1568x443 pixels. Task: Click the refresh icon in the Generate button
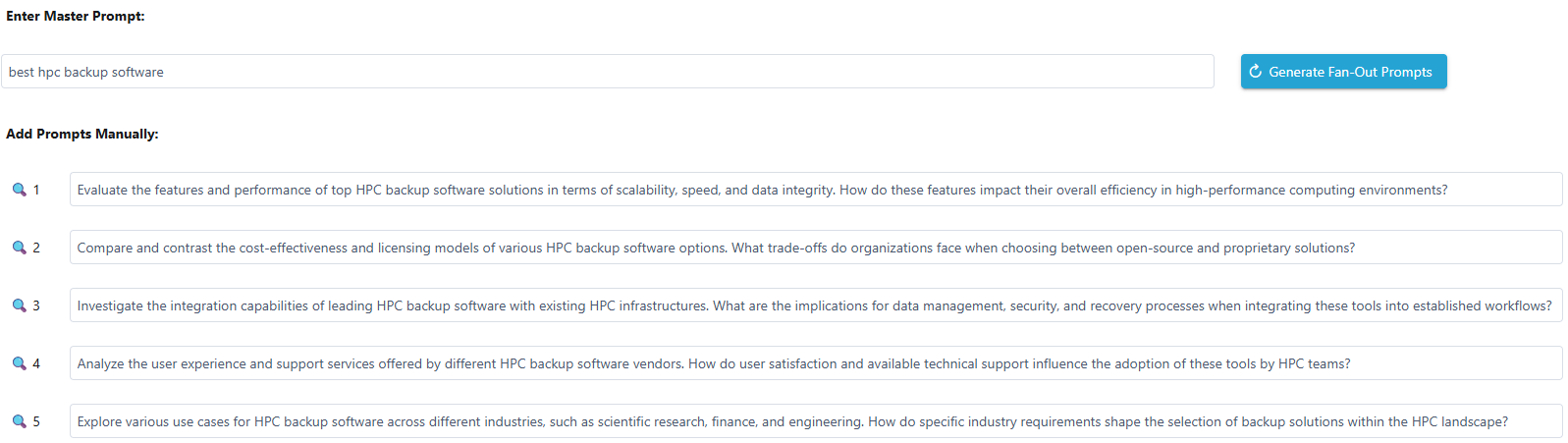(x=1255, y=72)
